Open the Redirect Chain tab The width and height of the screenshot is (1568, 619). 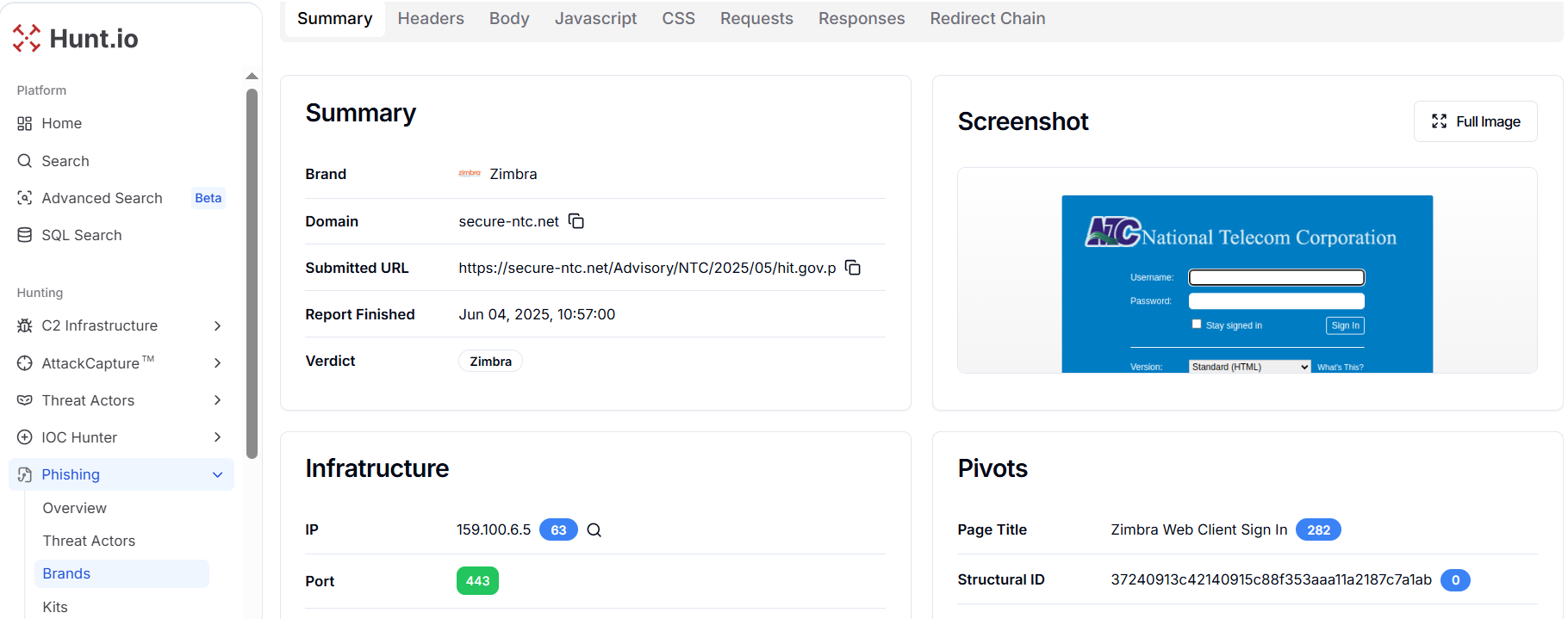(x=987, y=18)
